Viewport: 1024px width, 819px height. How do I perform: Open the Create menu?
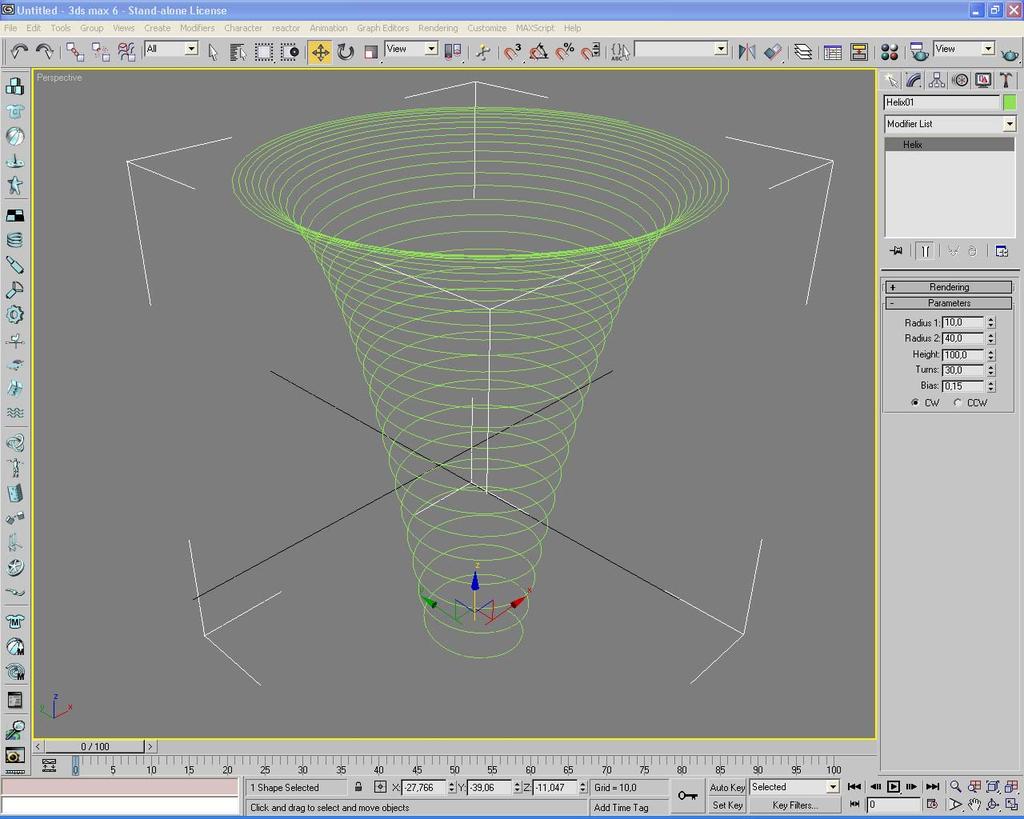pyautogui.click(x=157, y=28)
